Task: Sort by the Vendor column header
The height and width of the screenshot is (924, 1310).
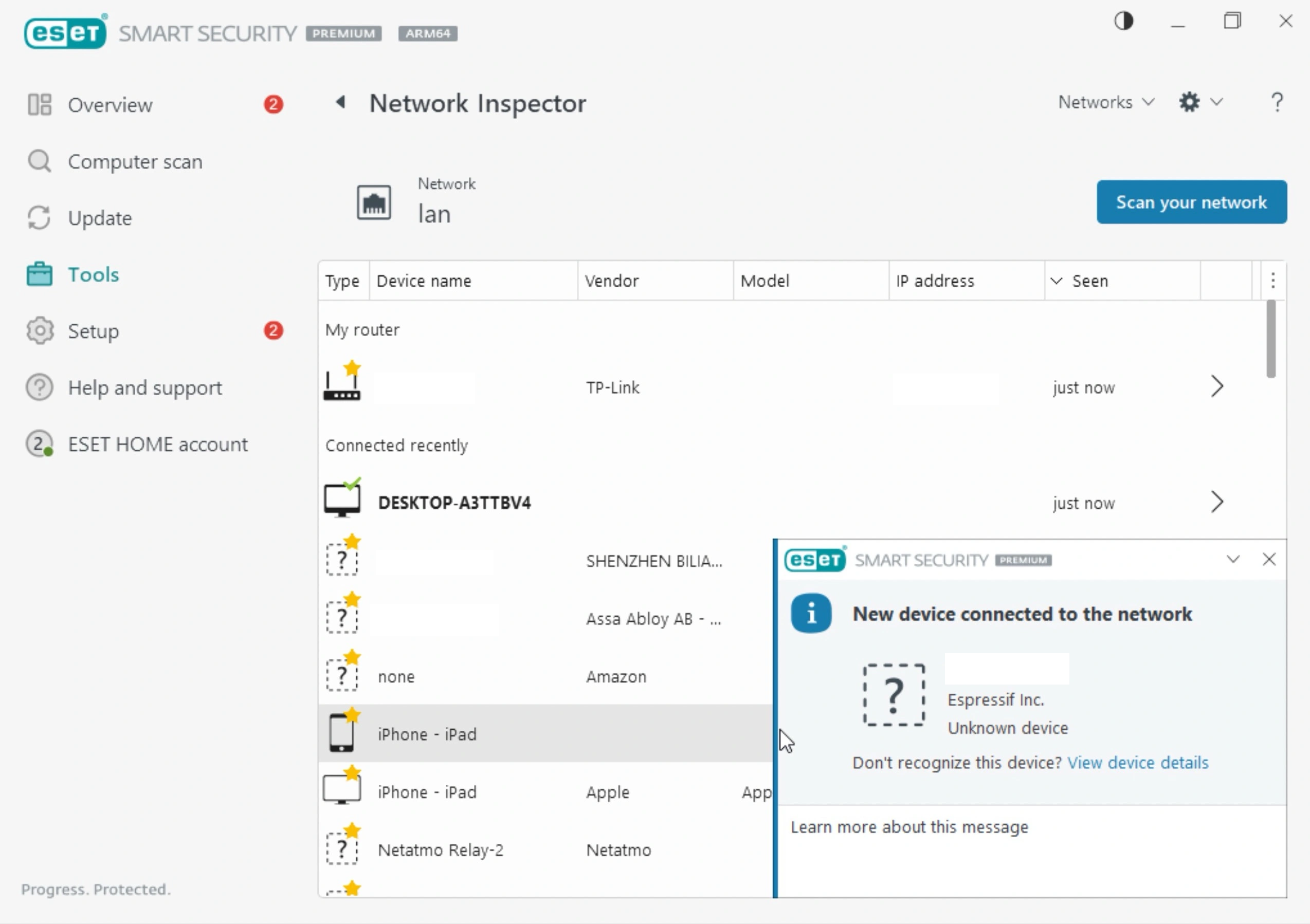Action: pyautogui.click(x=655, y=281)
